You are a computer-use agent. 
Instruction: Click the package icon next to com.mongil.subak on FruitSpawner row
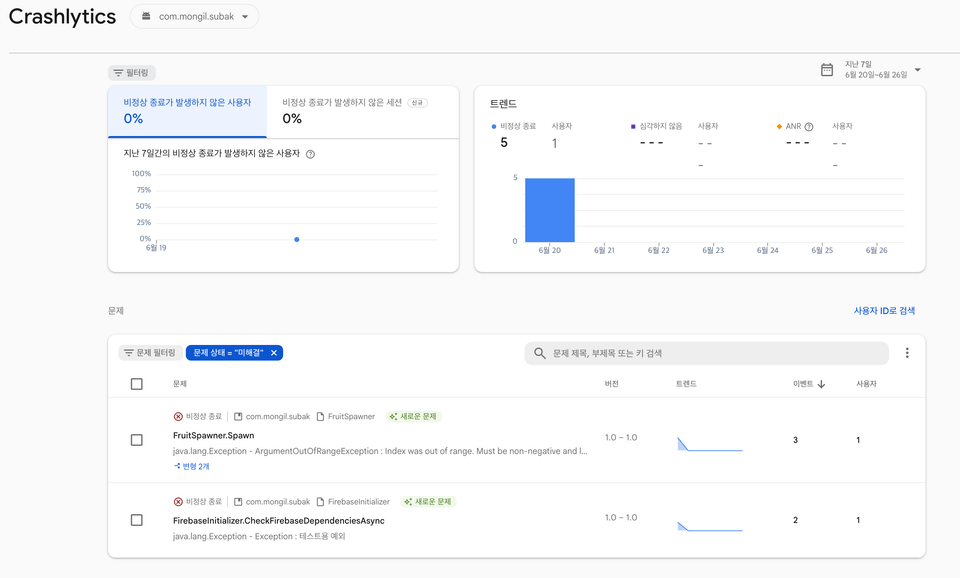(238, 416)
